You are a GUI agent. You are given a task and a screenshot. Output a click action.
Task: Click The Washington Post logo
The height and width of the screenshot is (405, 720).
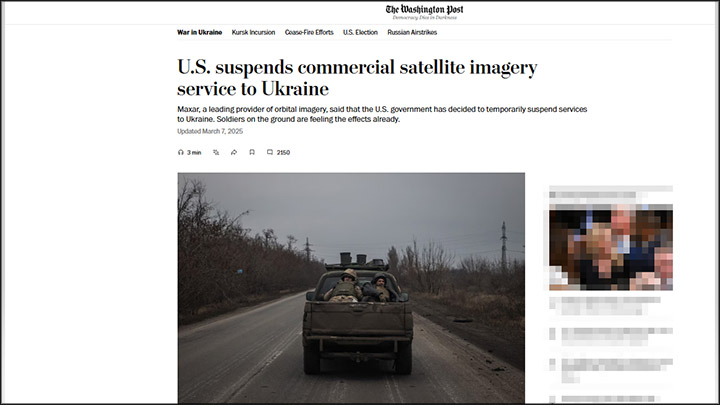pos(424,12)
